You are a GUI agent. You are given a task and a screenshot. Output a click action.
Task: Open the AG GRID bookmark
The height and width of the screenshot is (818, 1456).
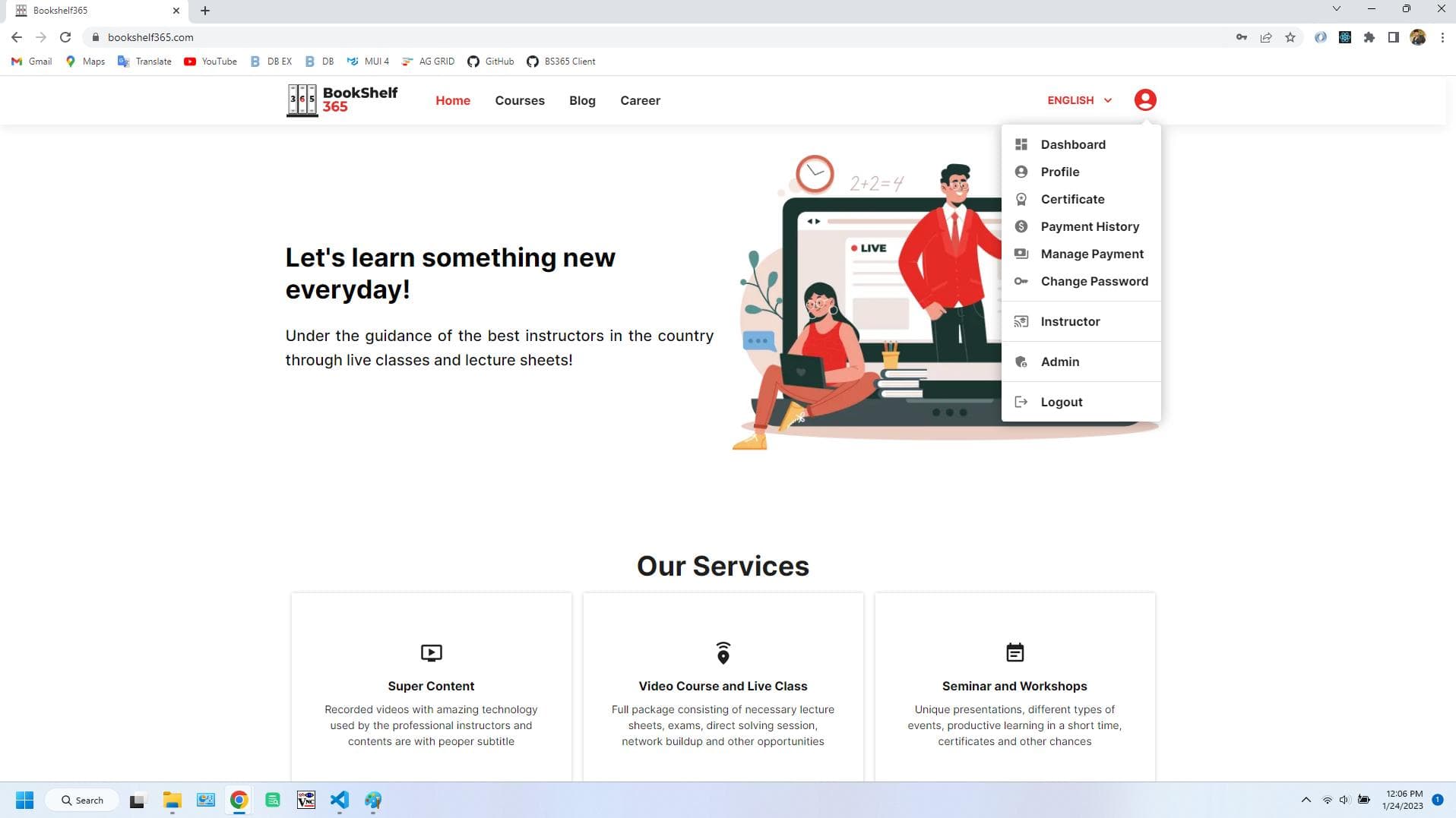(x=428, y=62)
